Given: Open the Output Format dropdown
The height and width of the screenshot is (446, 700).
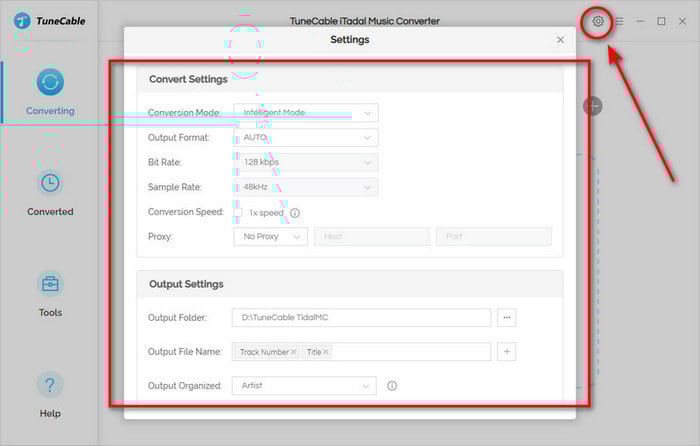Looking at the screenshot, I should (306, 138).
